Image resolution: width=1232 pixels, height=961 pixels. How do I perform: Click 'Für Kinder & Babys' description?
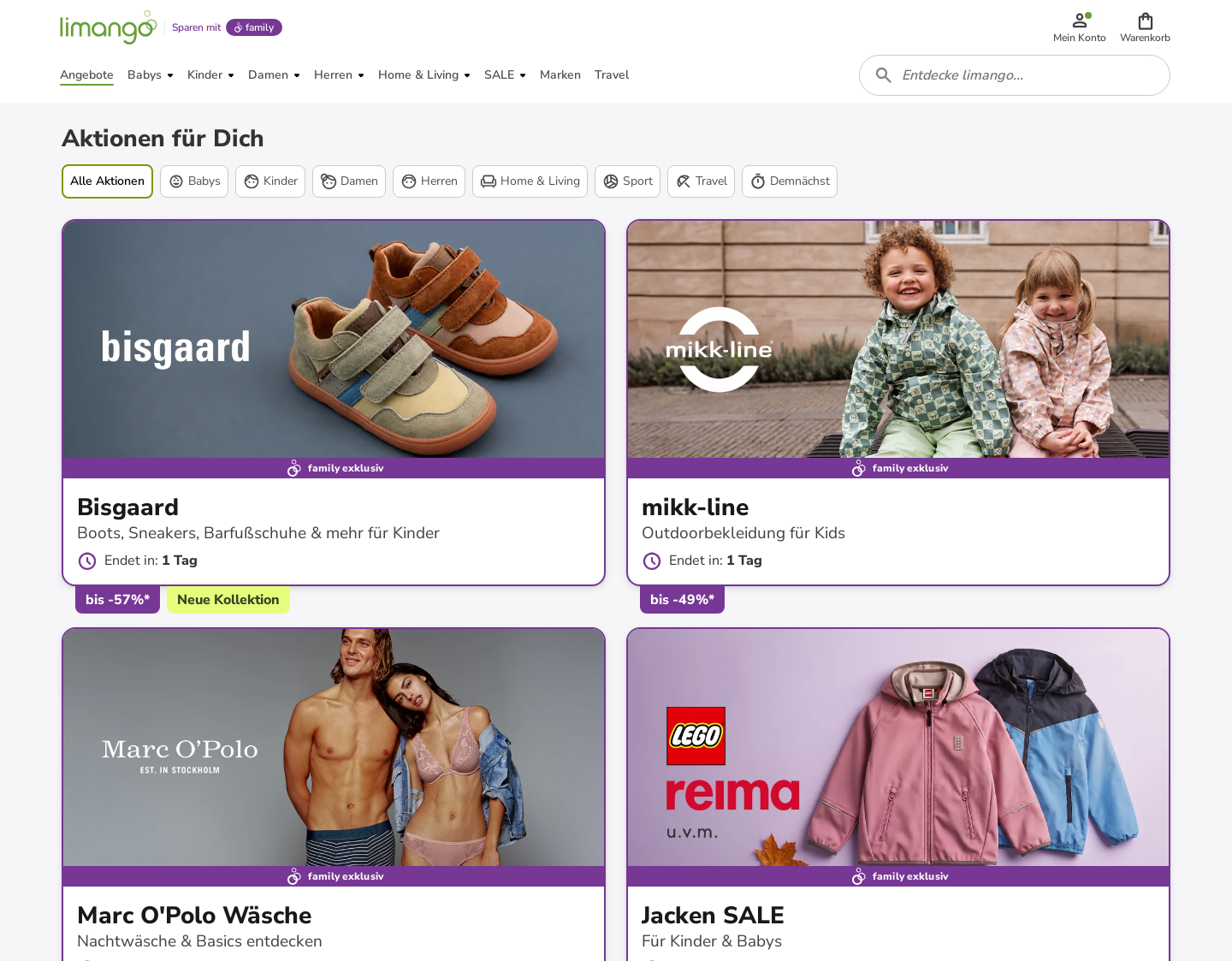coord(712,941)
